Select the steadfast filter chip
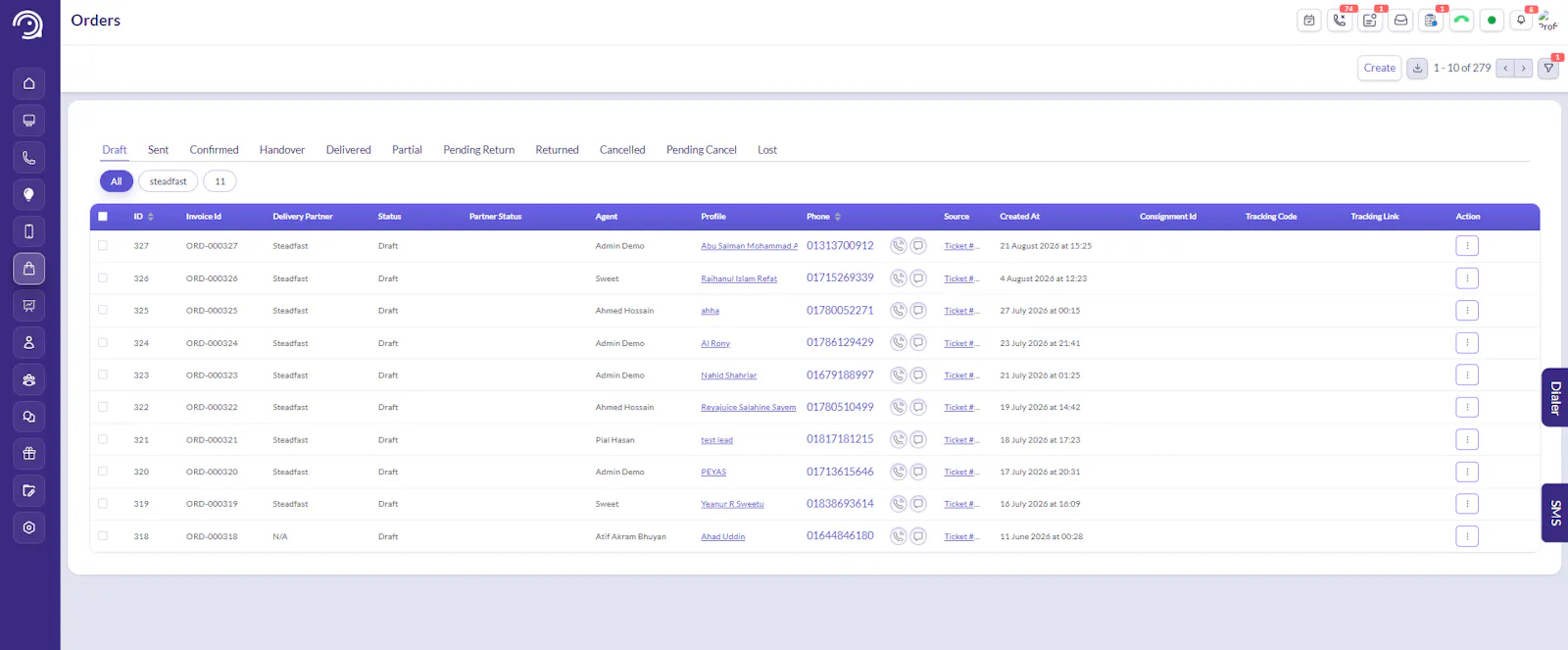This screenshot has width=1568, height=650. click(168, 181)
